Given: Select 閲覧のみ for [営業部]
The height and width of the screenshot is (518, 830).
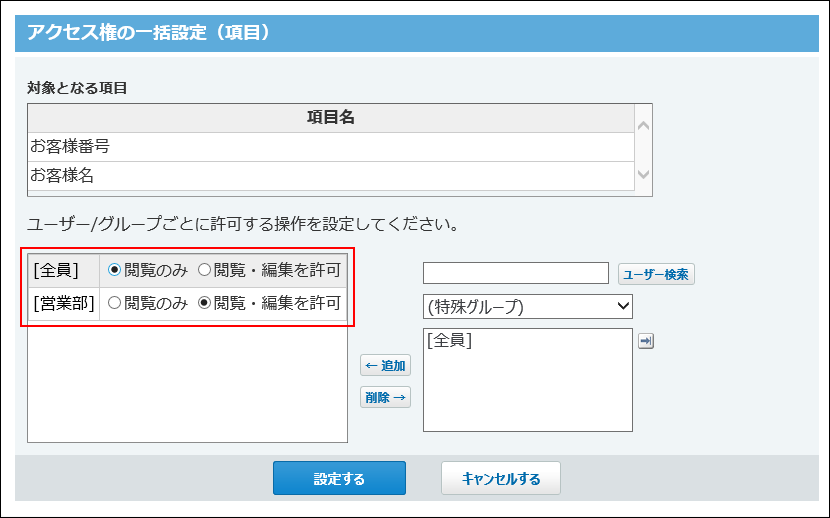Looking at the screenshot, I should (114, 303).
